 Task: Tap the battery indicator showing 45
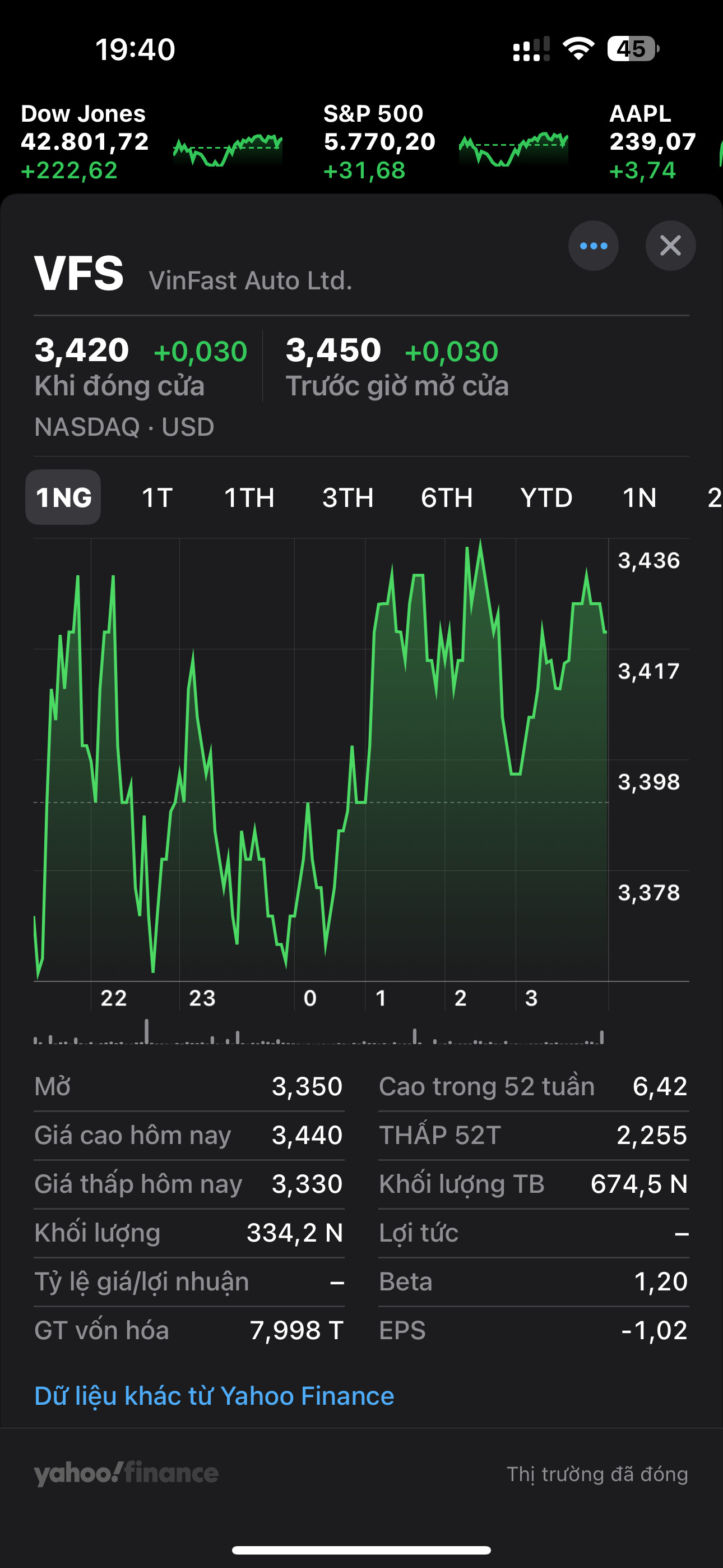coord(633,49)
